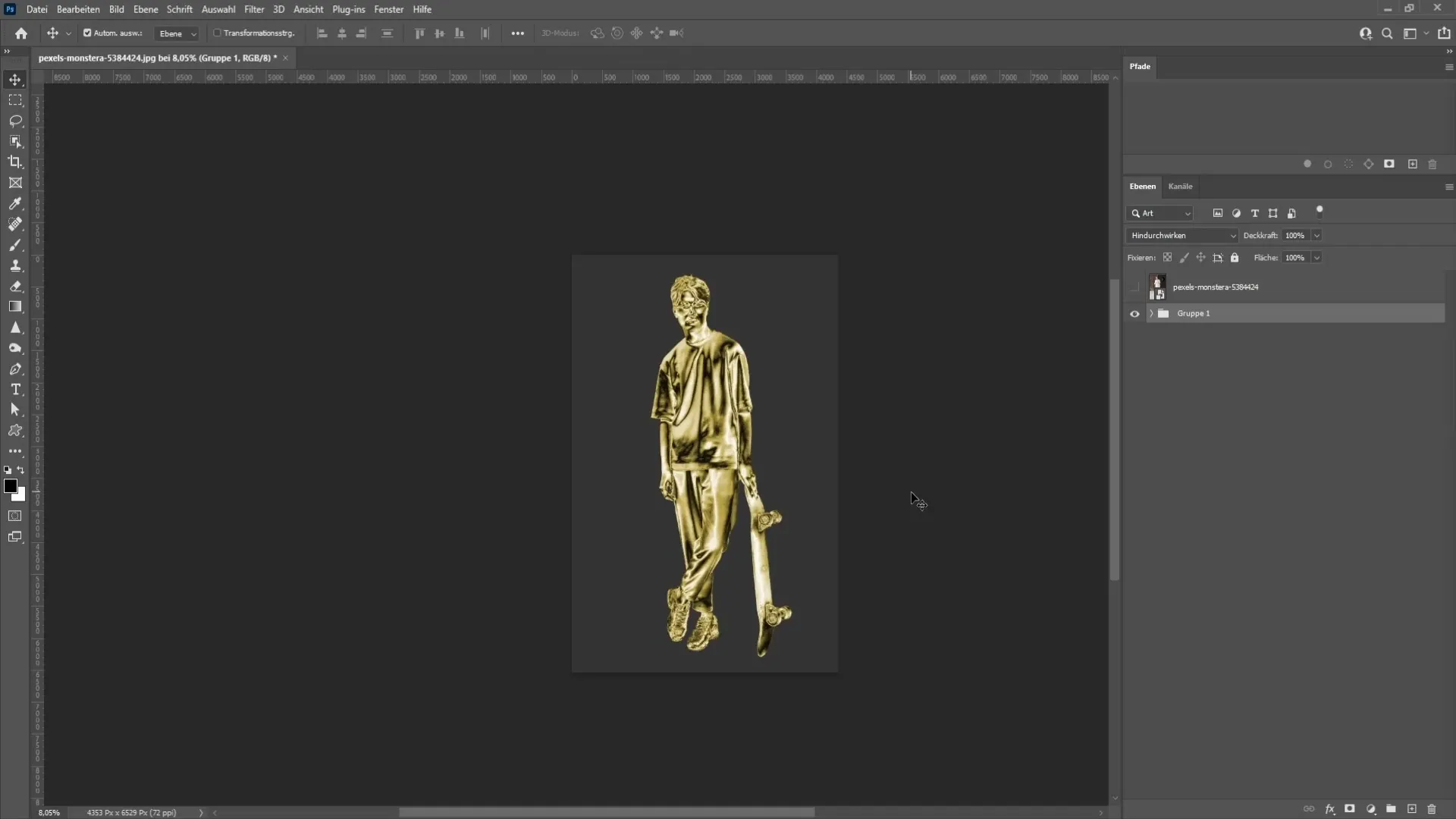Select the Brush tool
This screenshot has width=1456, height=819.
(x=15, y=245)
